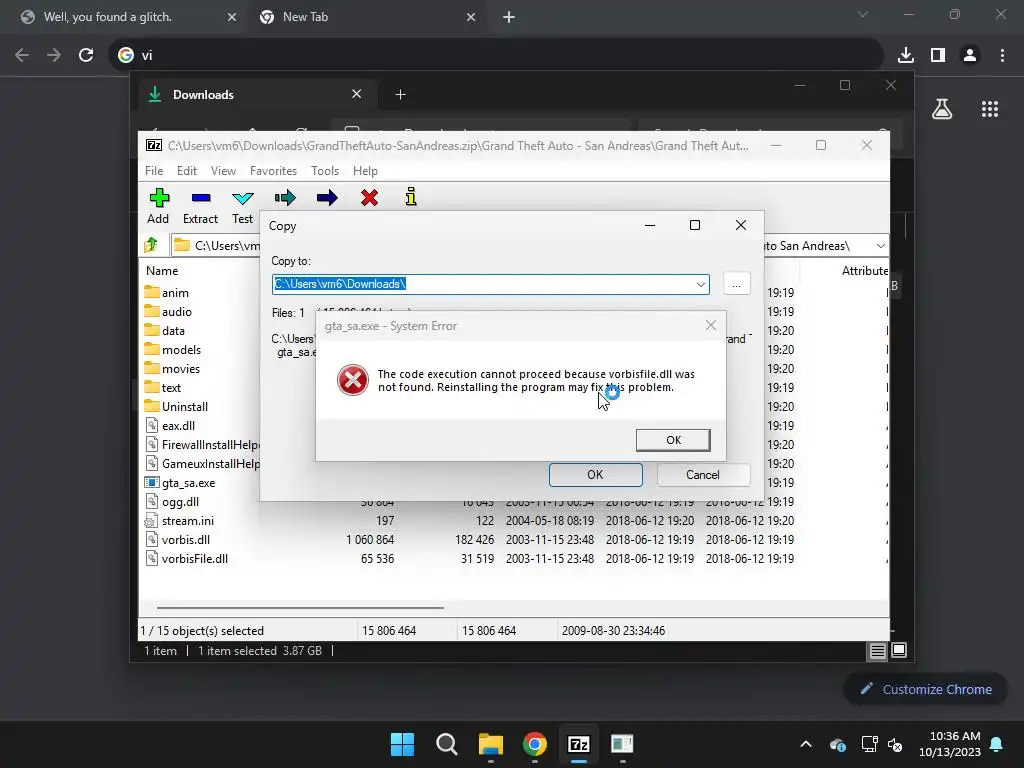Image resolution: width=1024 pixels, height=768 pixels.
Task: Open Chrome's three-dot menu
Action: click(x=1002, y=55)
